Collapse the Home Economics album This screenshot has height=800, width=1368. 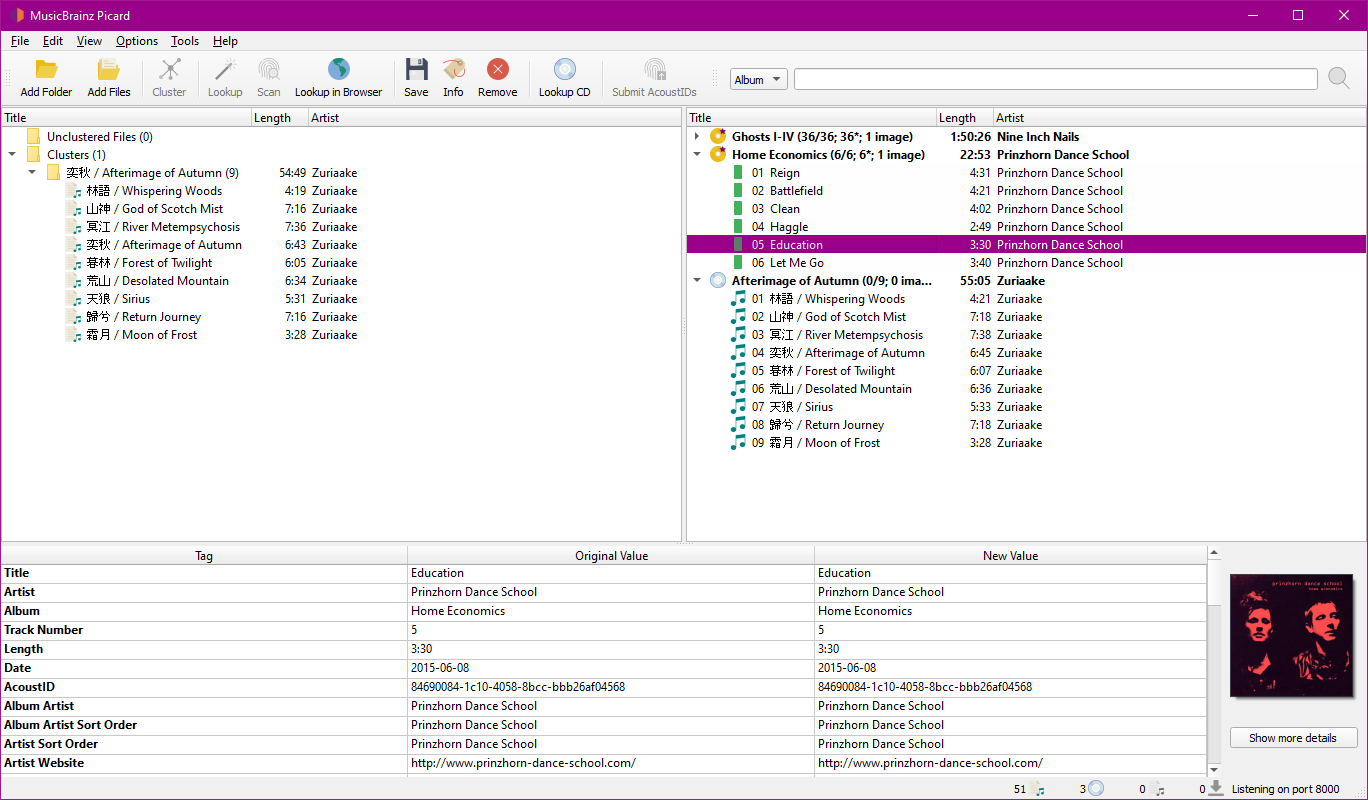pos(697,154)
